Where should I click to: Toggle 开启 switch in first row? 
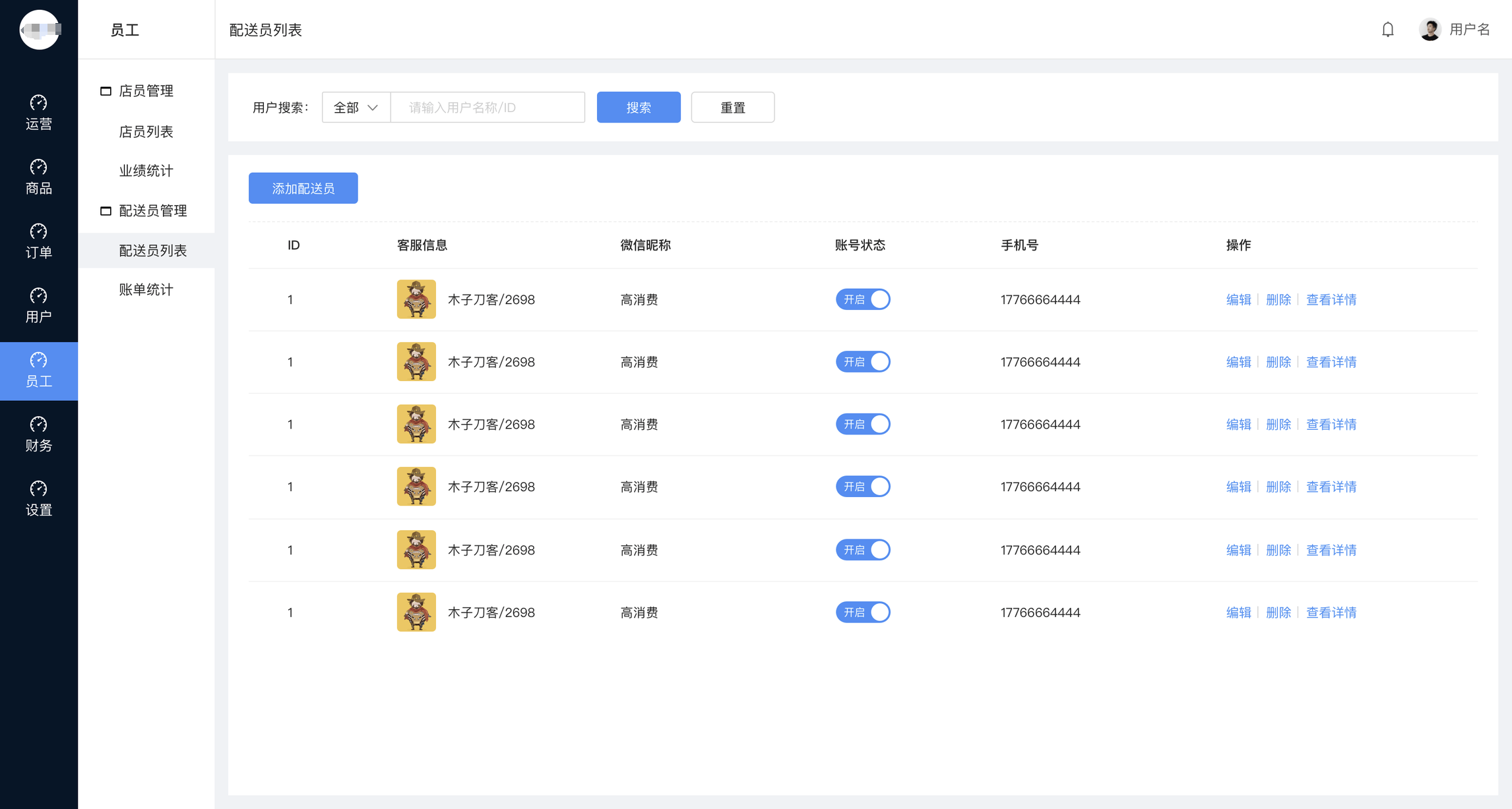pyautogui.click(x=863, y=299)
